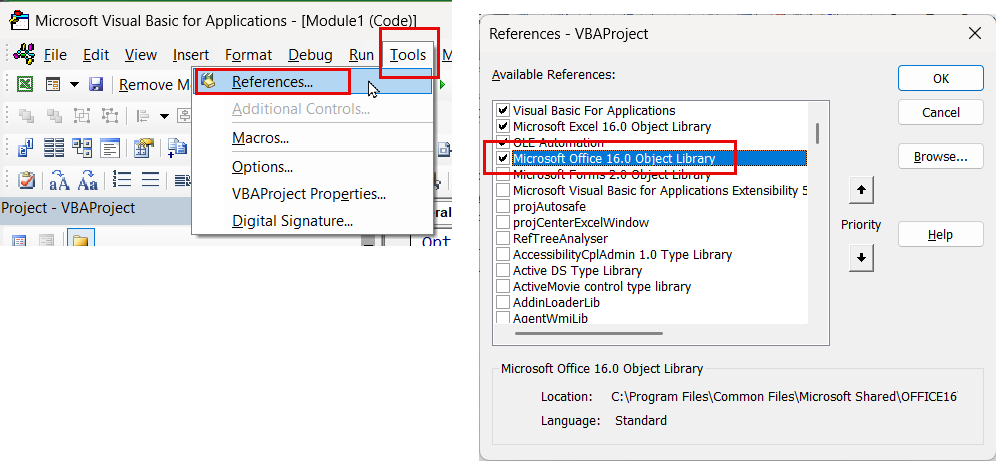Check Active DS Type Library checkbox
The image size is (996, 461).
tap(503, 271)
